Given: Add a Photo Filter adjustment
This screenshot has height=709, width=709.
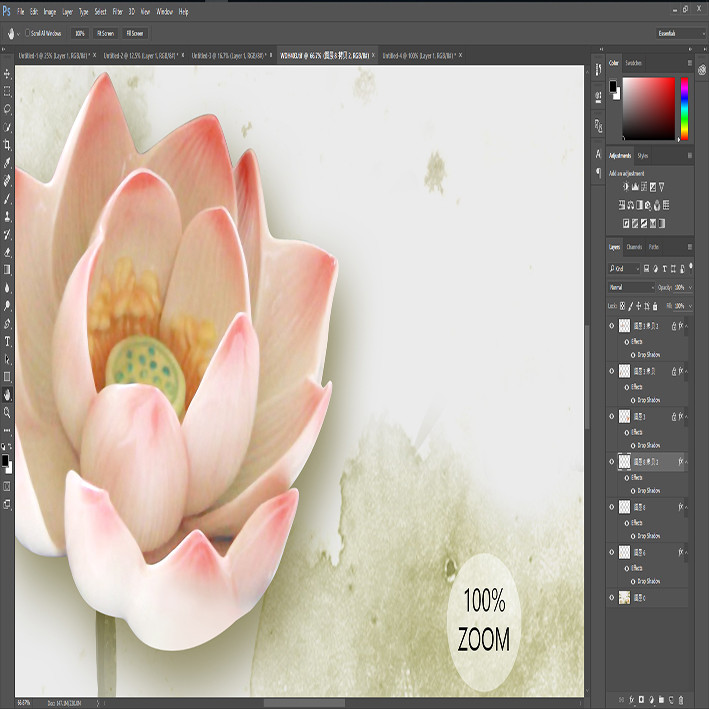Looking at the screenshot, I should (x=648, y=205).
